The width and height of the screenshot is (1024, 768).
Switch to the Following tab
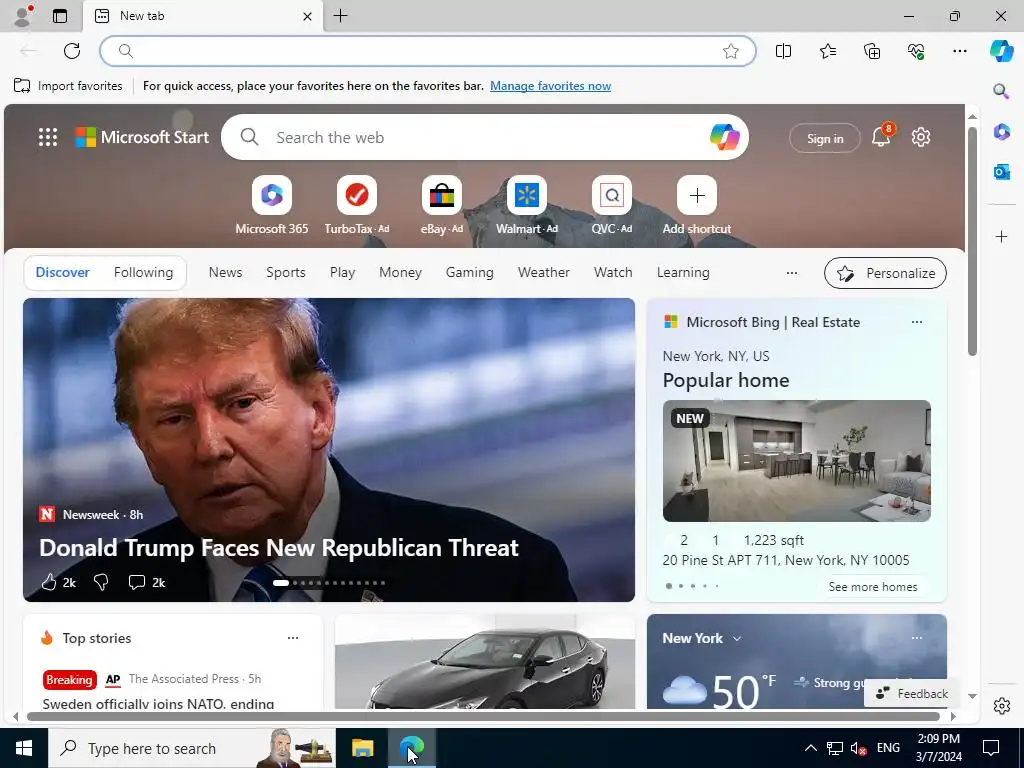point(143,272)
